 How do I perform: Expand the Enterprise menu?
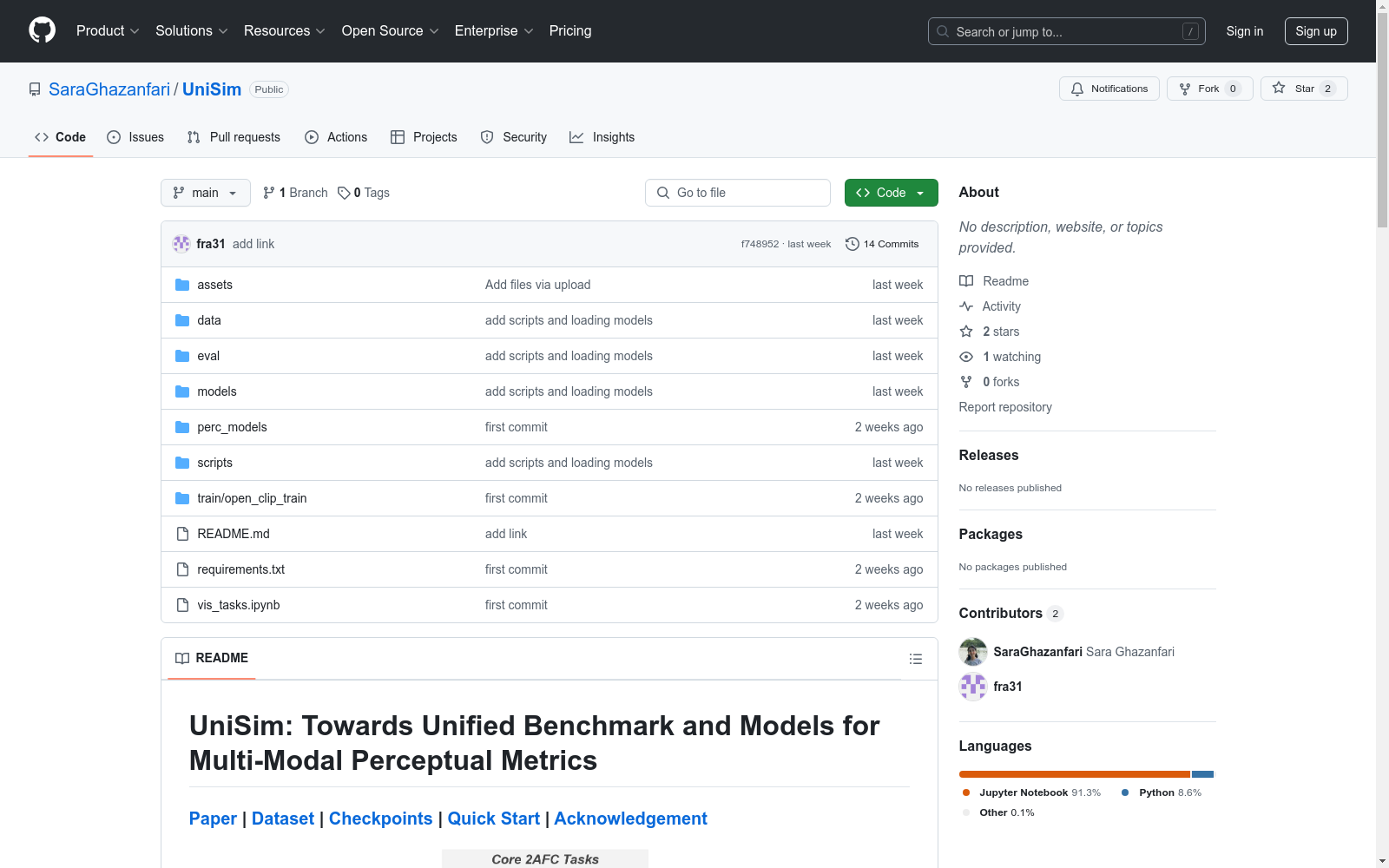[x=494, y=31]
